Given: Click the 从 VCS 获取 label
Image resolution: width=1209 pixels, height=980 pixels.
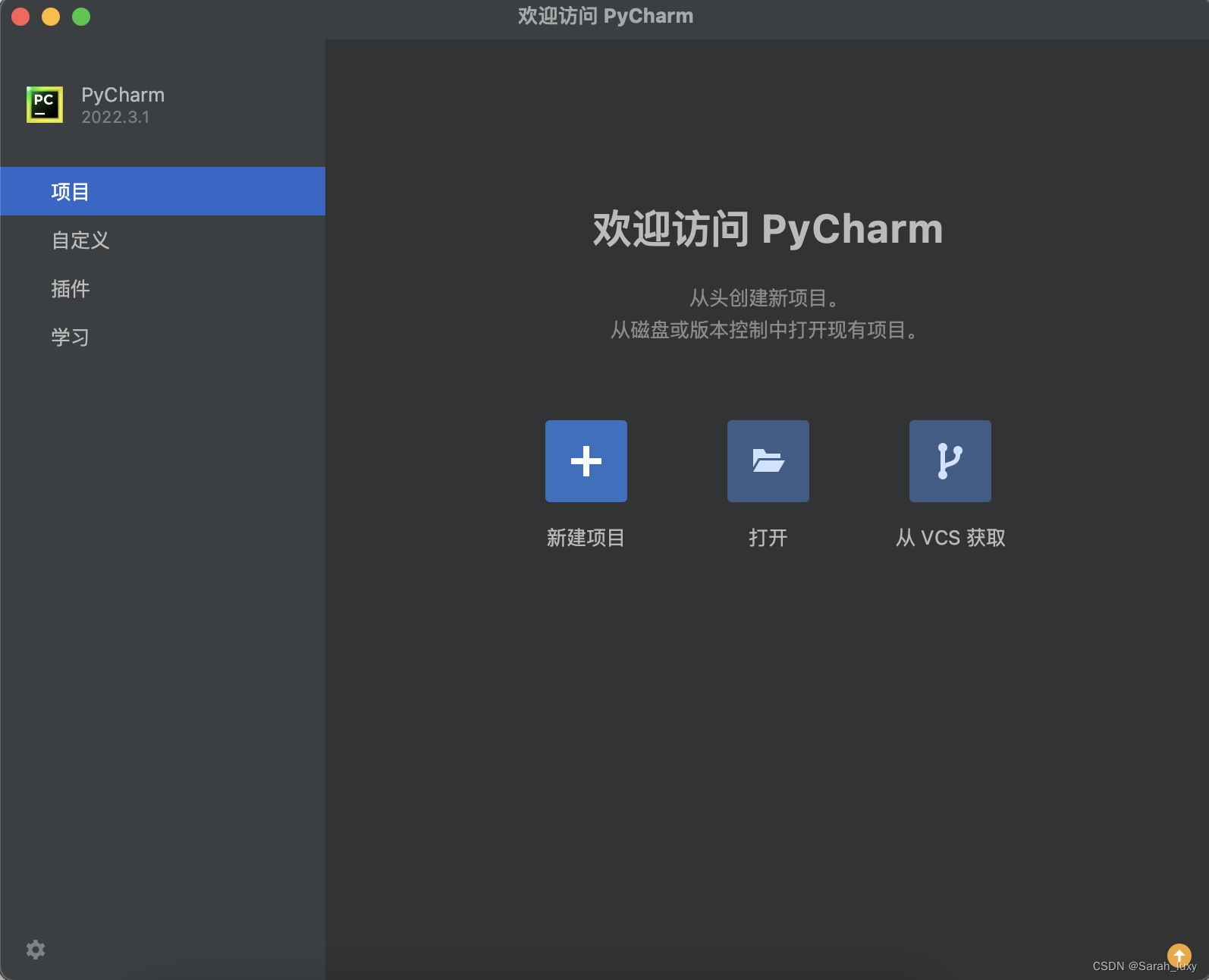Looking at the screenshot, I should point(950,538).
